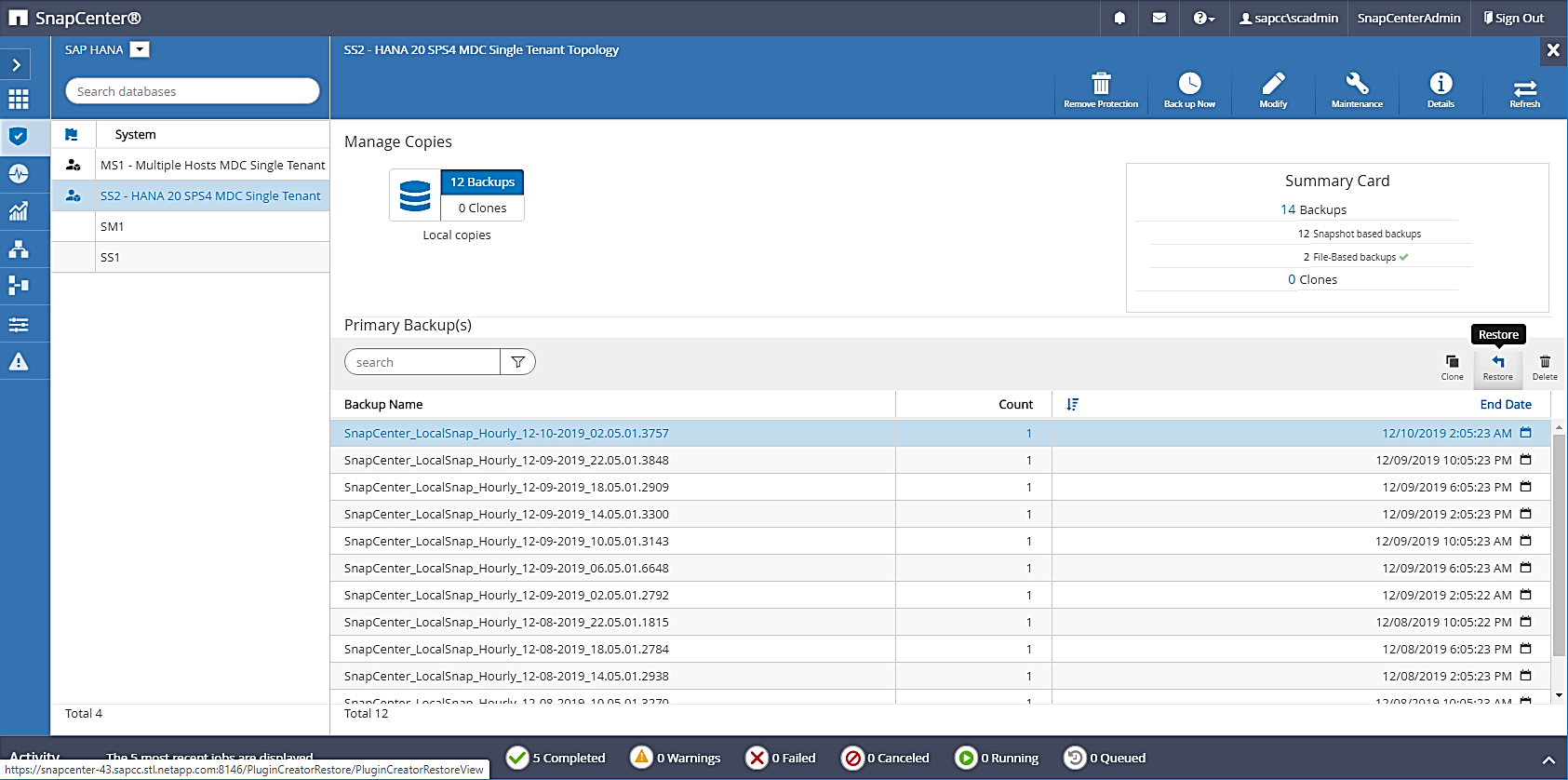
Task: Expand the left navigation sidebar
Action: [17, 64]
